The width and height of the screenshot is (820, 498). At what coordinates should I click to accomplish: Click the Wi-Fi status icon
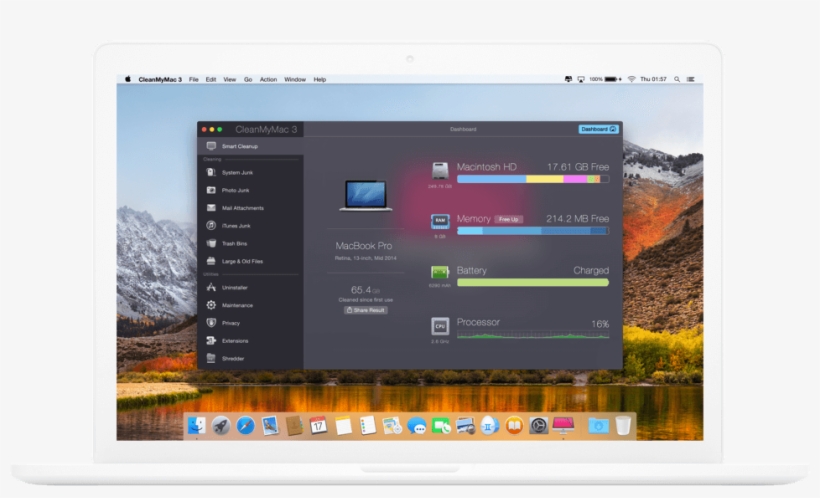[x=632, y=80]
